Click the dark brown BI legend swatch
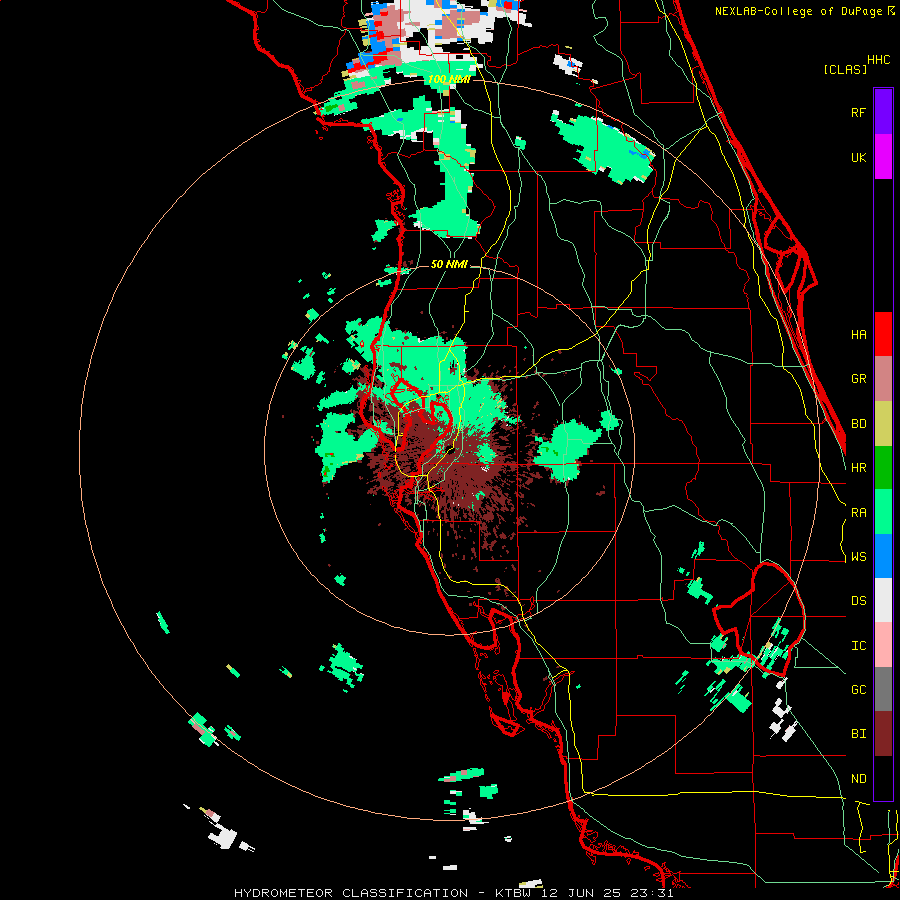Image resolution: width=900 pixels, height=900 pixels. click(883, 734)
